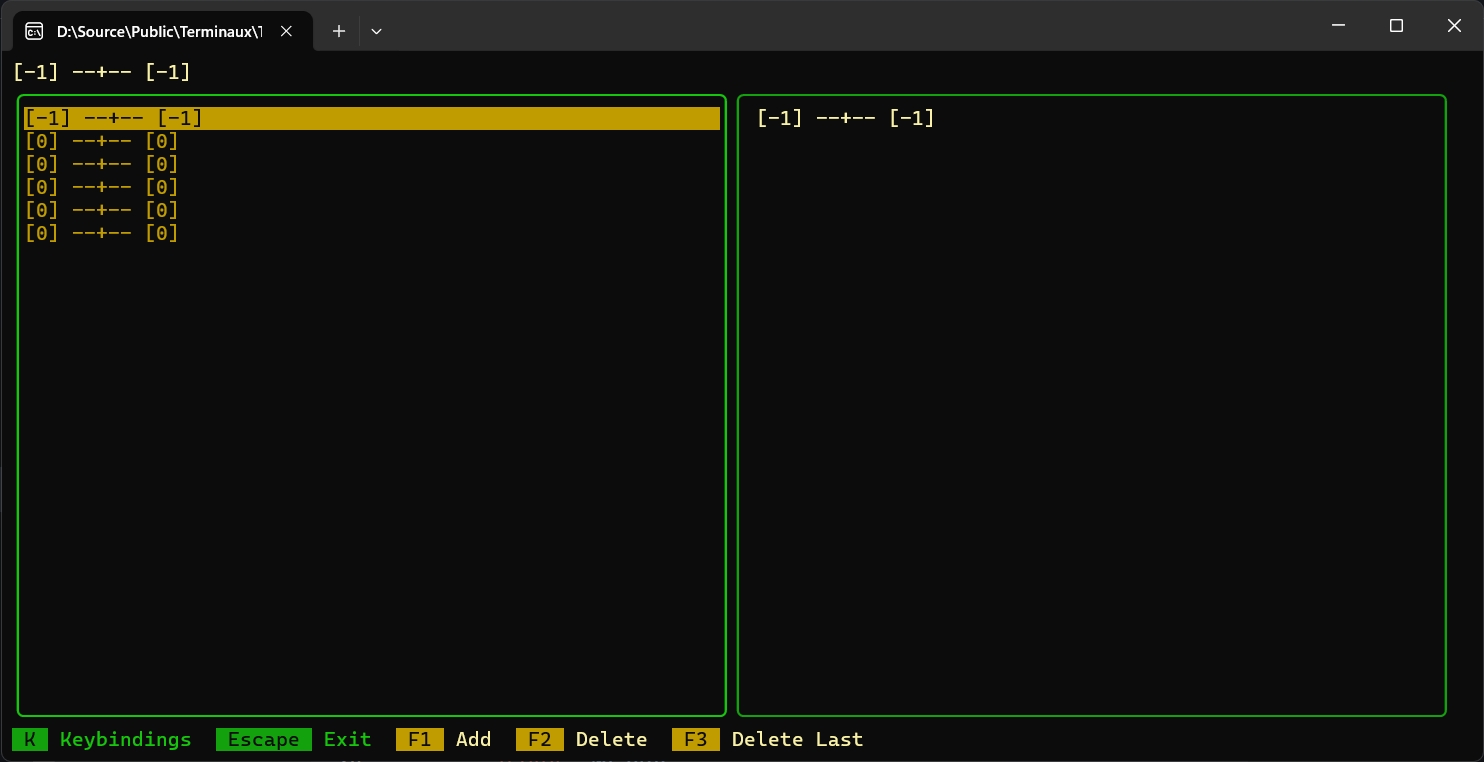Expand the new tab profile dropdown
This screenshot has height=762, width=1484.
[376, 31]
